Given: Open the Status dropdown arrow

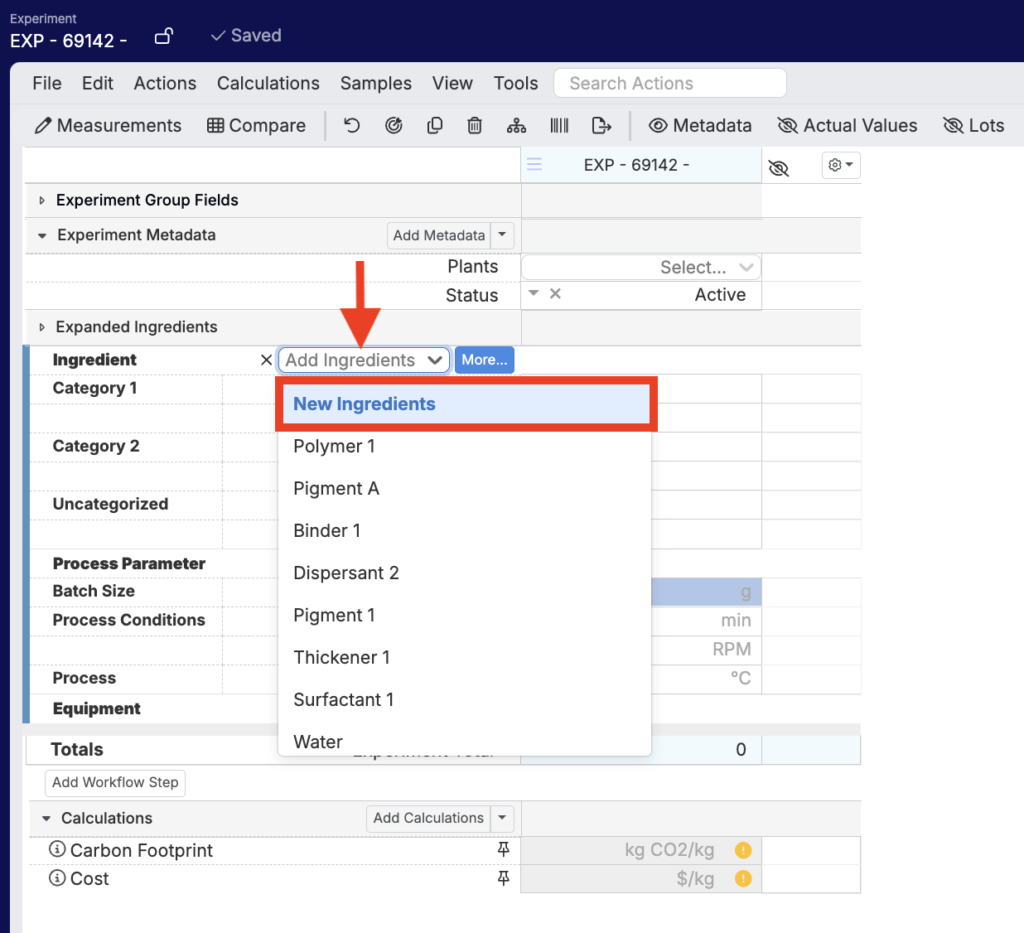Looking at the screenshot, I should (534, 293).
